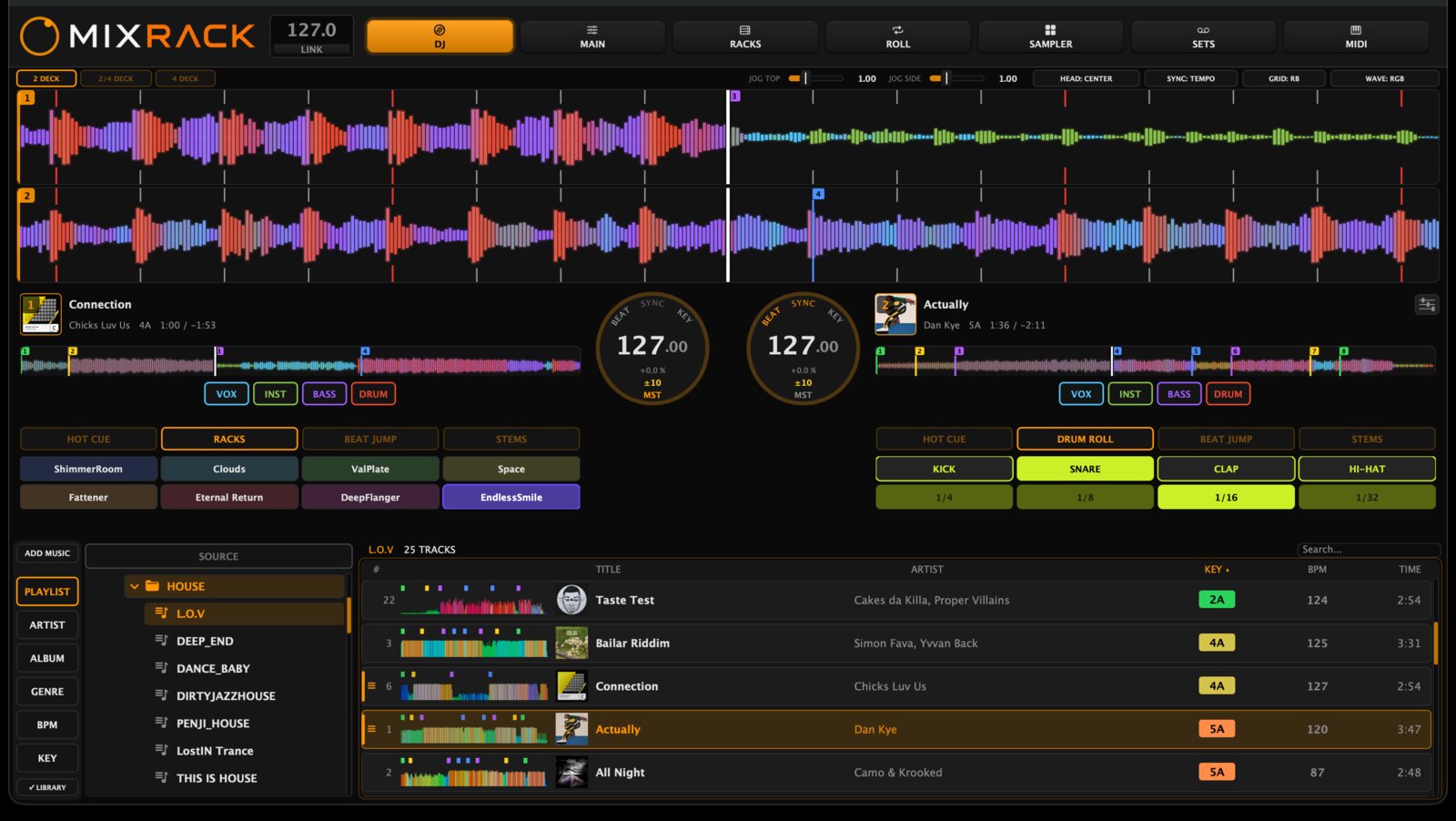Toggle DRUM stem on deck 1
The height and width of the screenshot is (821, 1456).
[x=373, y=394]
